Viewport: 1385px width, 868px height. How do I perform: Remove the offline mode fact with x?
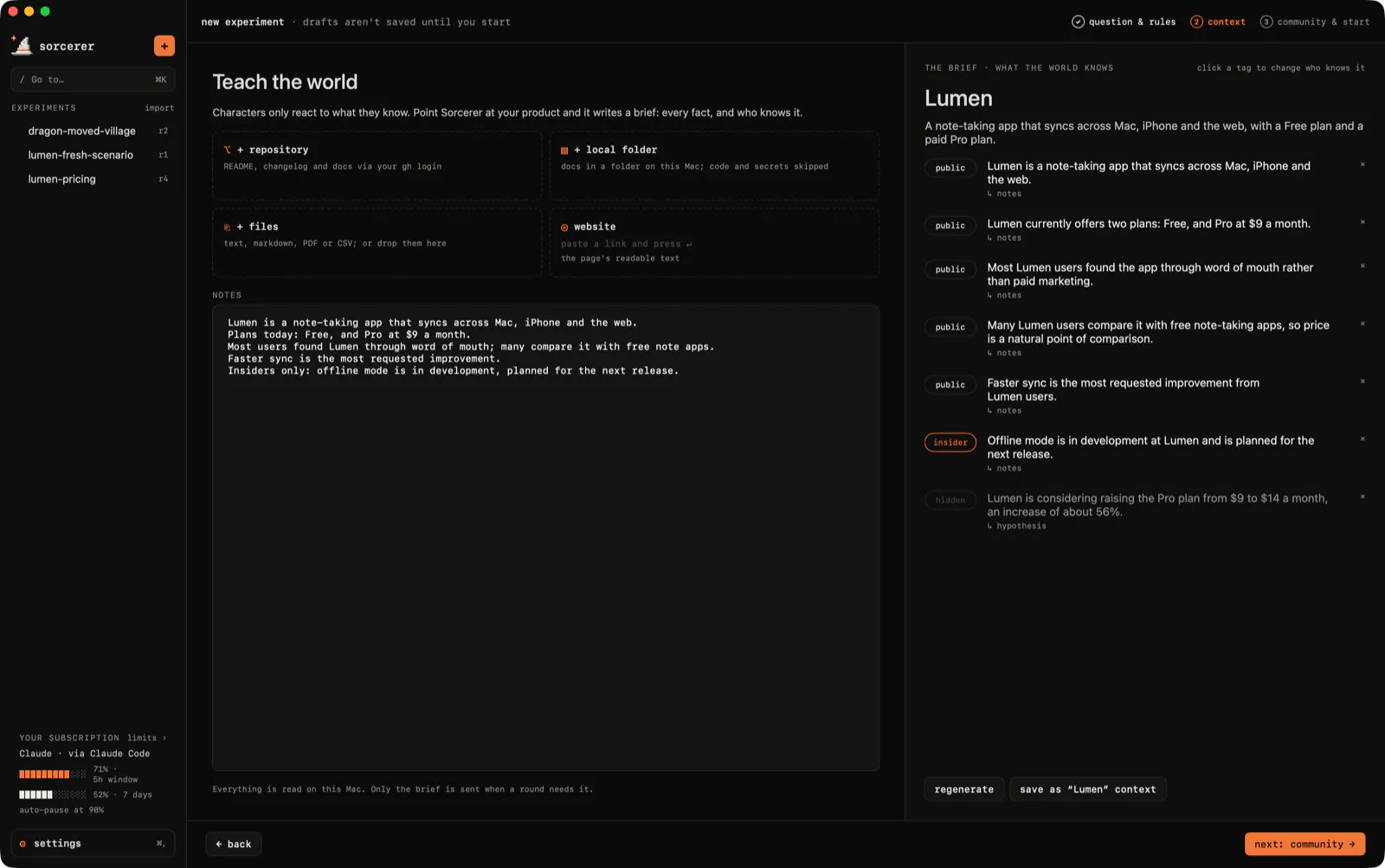pyautogui.click(x=1362, y=439)
